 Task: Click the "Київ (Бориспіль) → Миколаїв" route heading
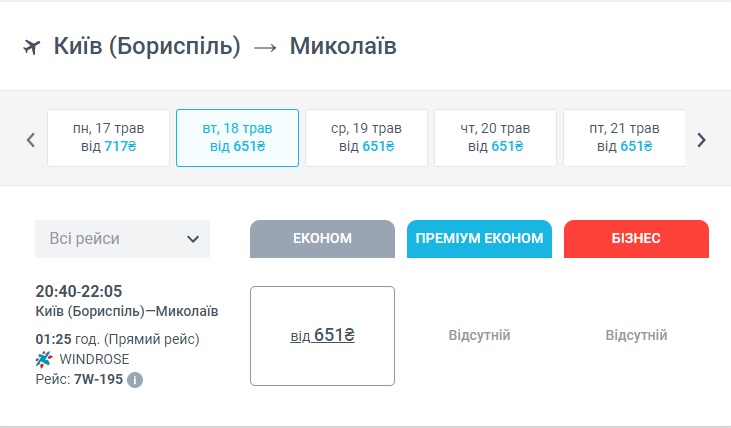coord(223,47)
